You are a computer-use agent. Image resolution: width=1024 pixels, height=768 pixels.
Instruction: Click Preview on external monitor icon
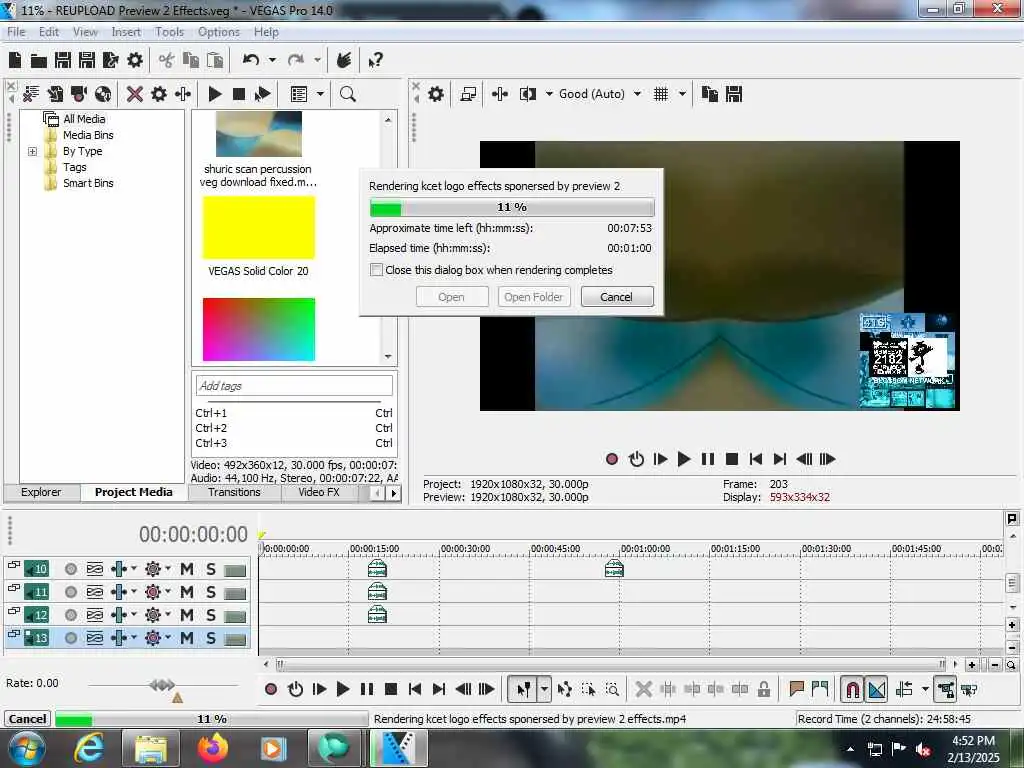pyautogui.click(x=468, y=94)
